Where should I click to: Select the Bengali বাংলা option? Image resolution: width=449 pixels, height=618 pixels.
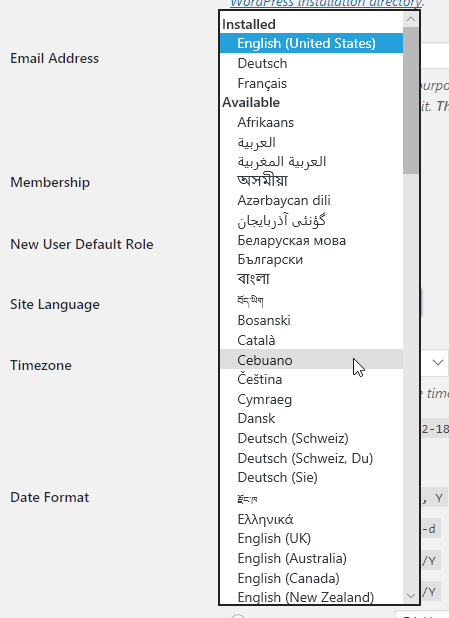click(x=311, y=279)
